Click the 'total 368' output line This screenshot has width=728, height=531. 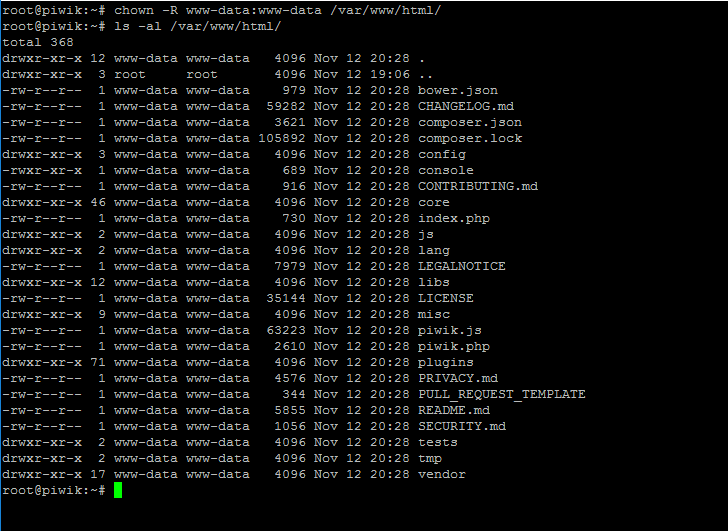pos(38,42)
